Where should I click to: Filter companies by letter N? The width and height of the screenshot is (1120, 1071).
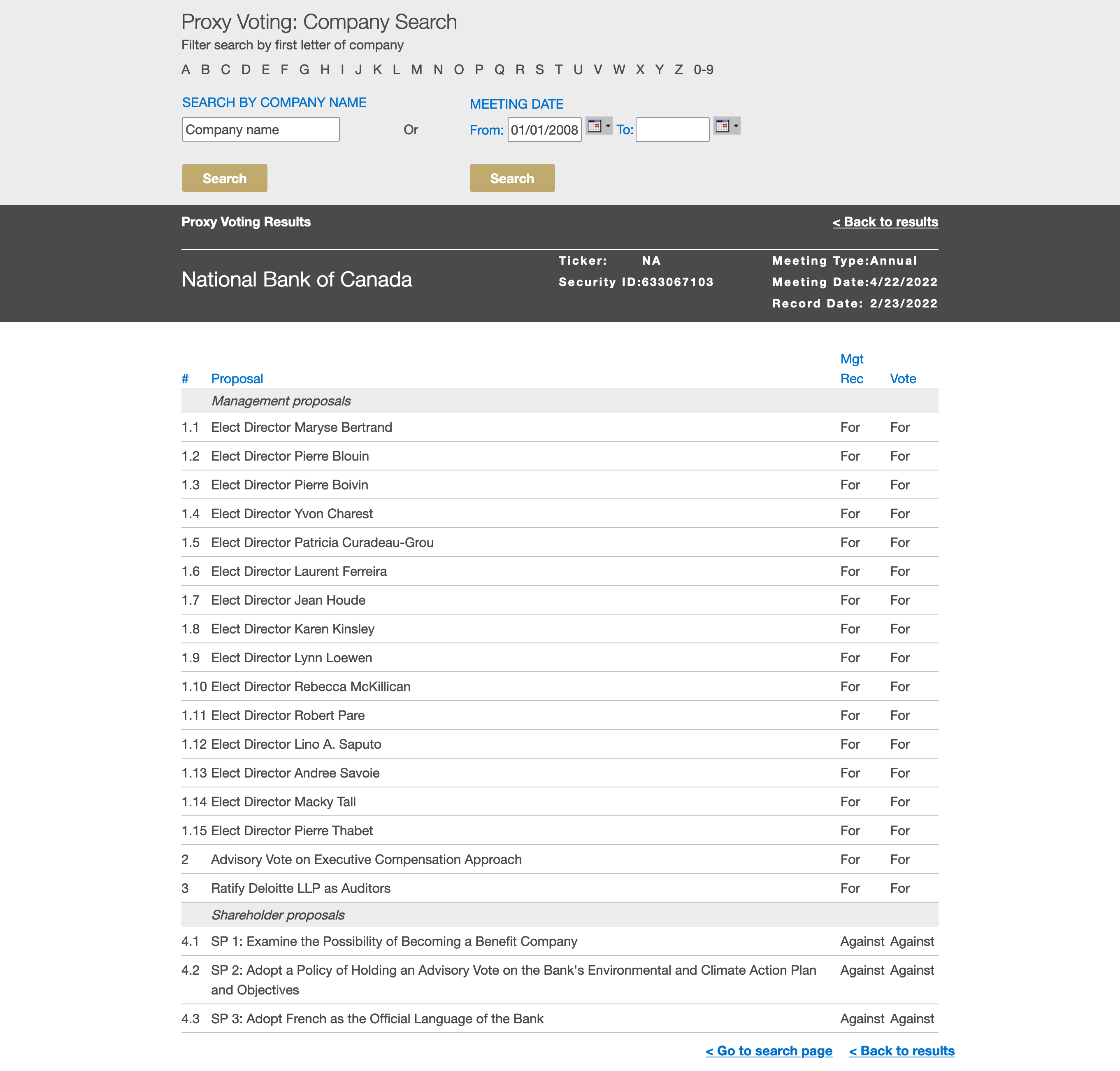438,70
